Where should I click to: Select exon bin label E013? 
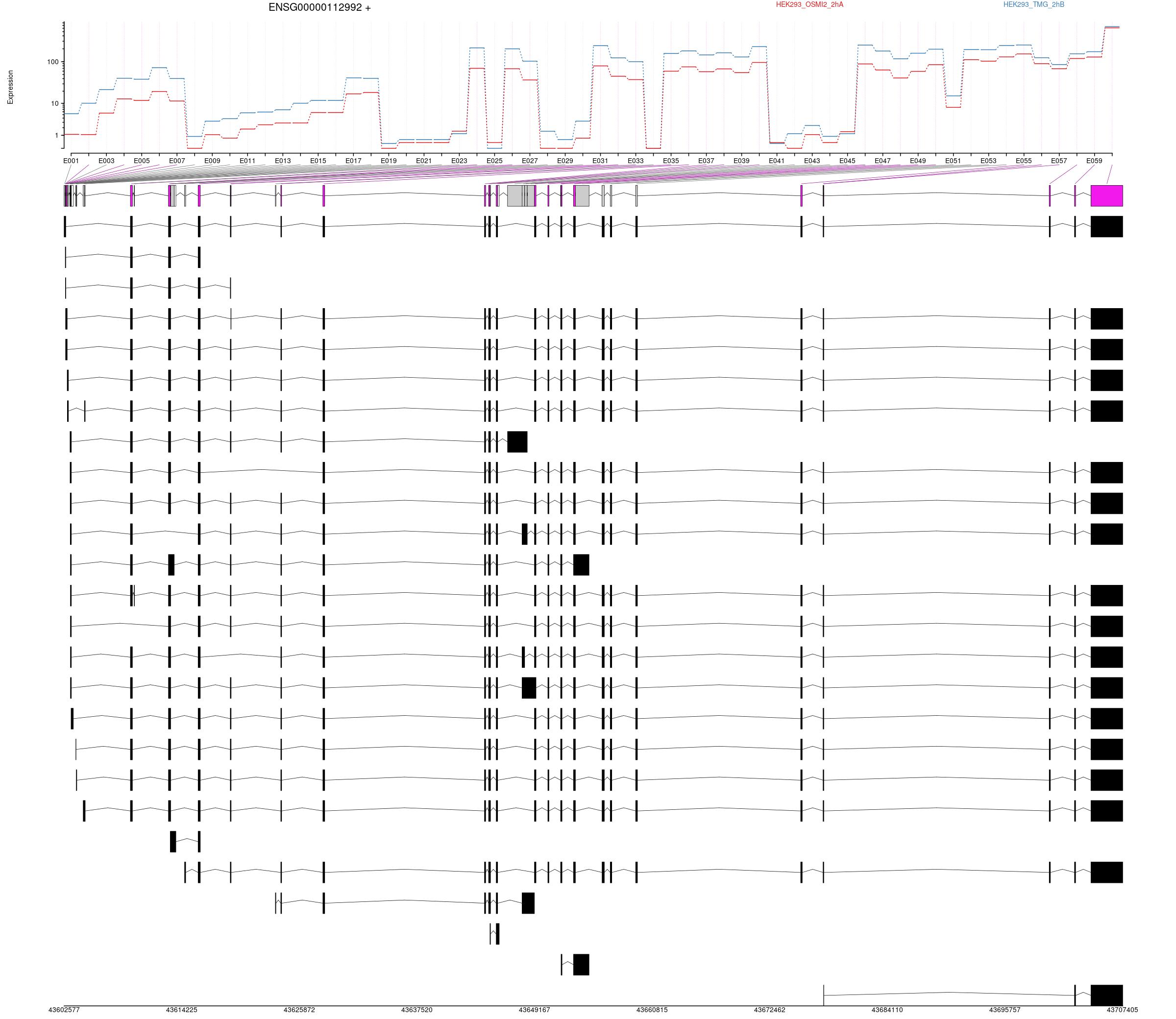coord(283,161)
